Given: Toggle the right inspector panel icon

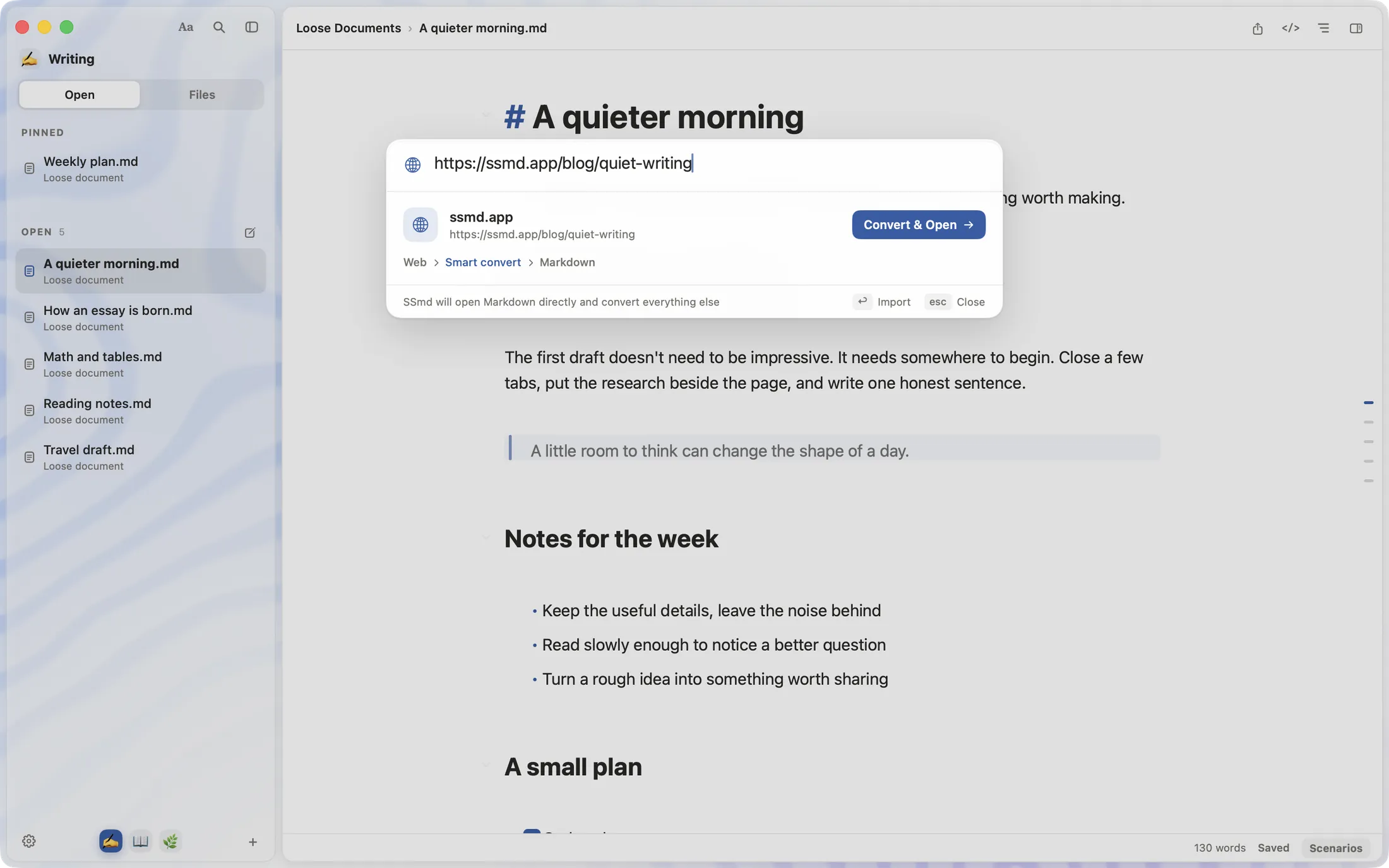Looking at the screenshot, I should [x=1356, y=28].
